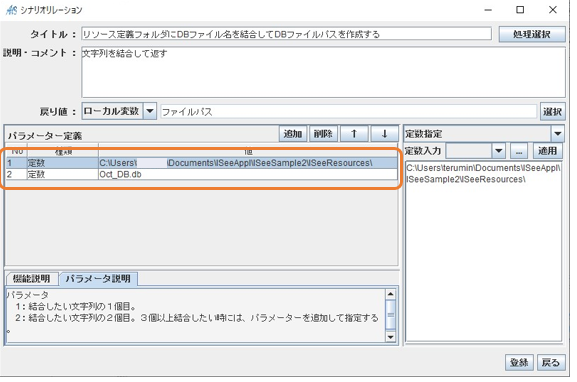Click the constant value text area showing ISeeResources path
The width and height of the screenshot is (577, 382).
(483, 251)
